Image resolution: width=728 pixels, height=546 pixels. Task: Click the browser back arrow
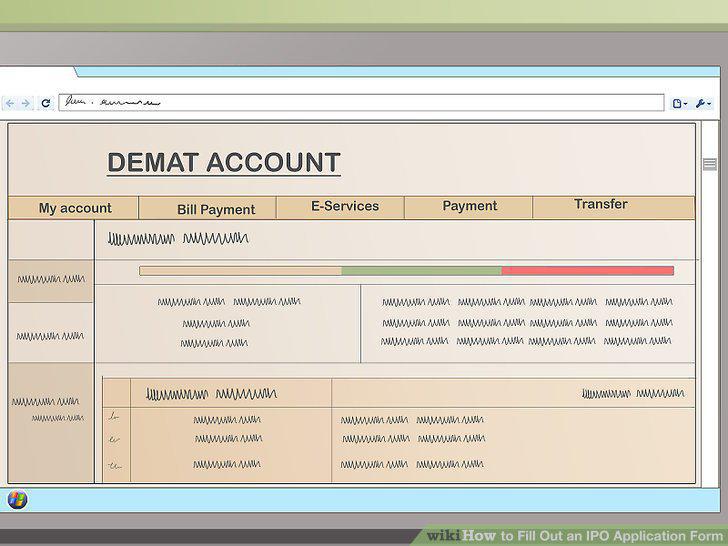(x=10, y=103)
